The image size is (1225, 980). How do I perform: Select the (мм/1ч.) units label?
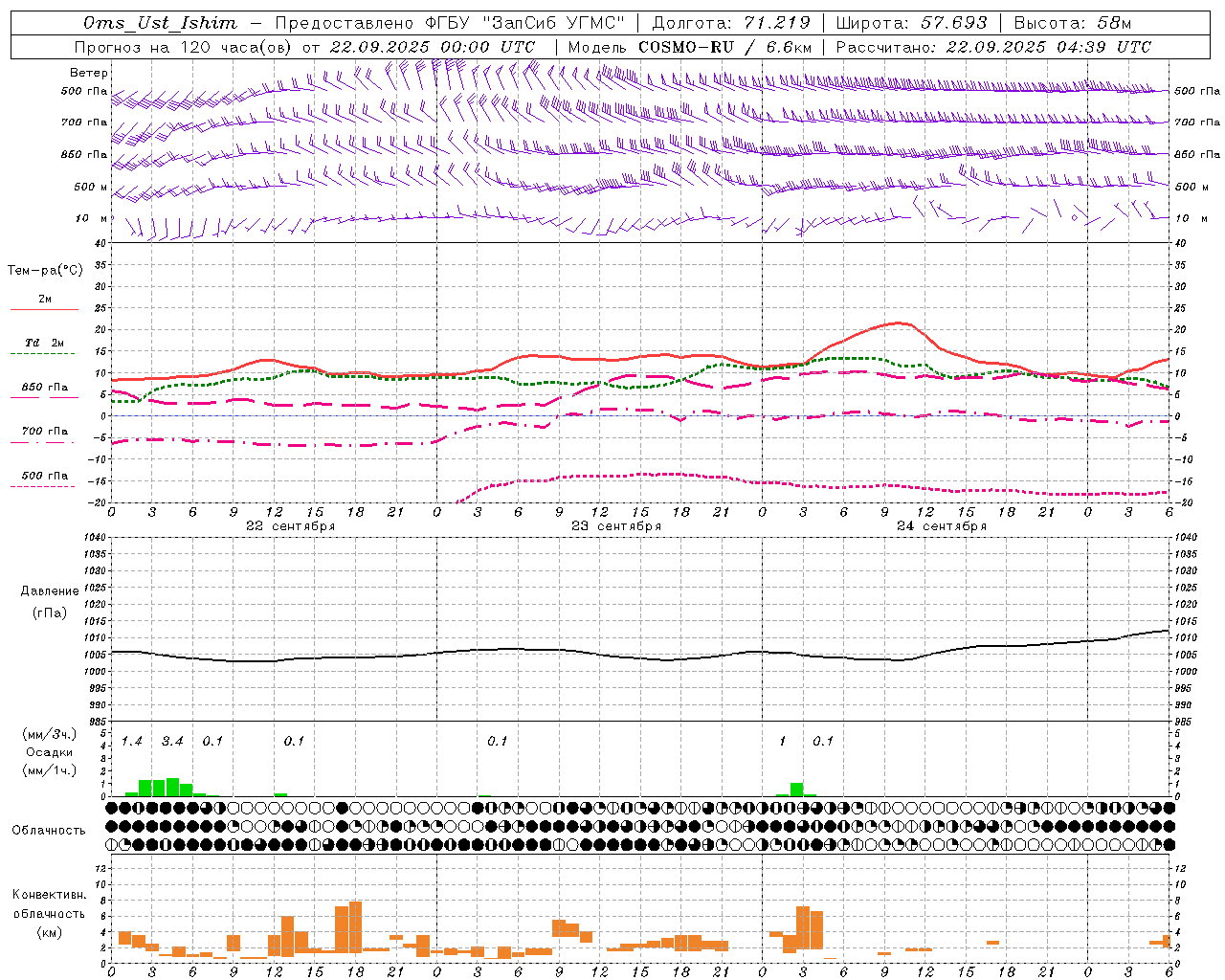(50, 770)
